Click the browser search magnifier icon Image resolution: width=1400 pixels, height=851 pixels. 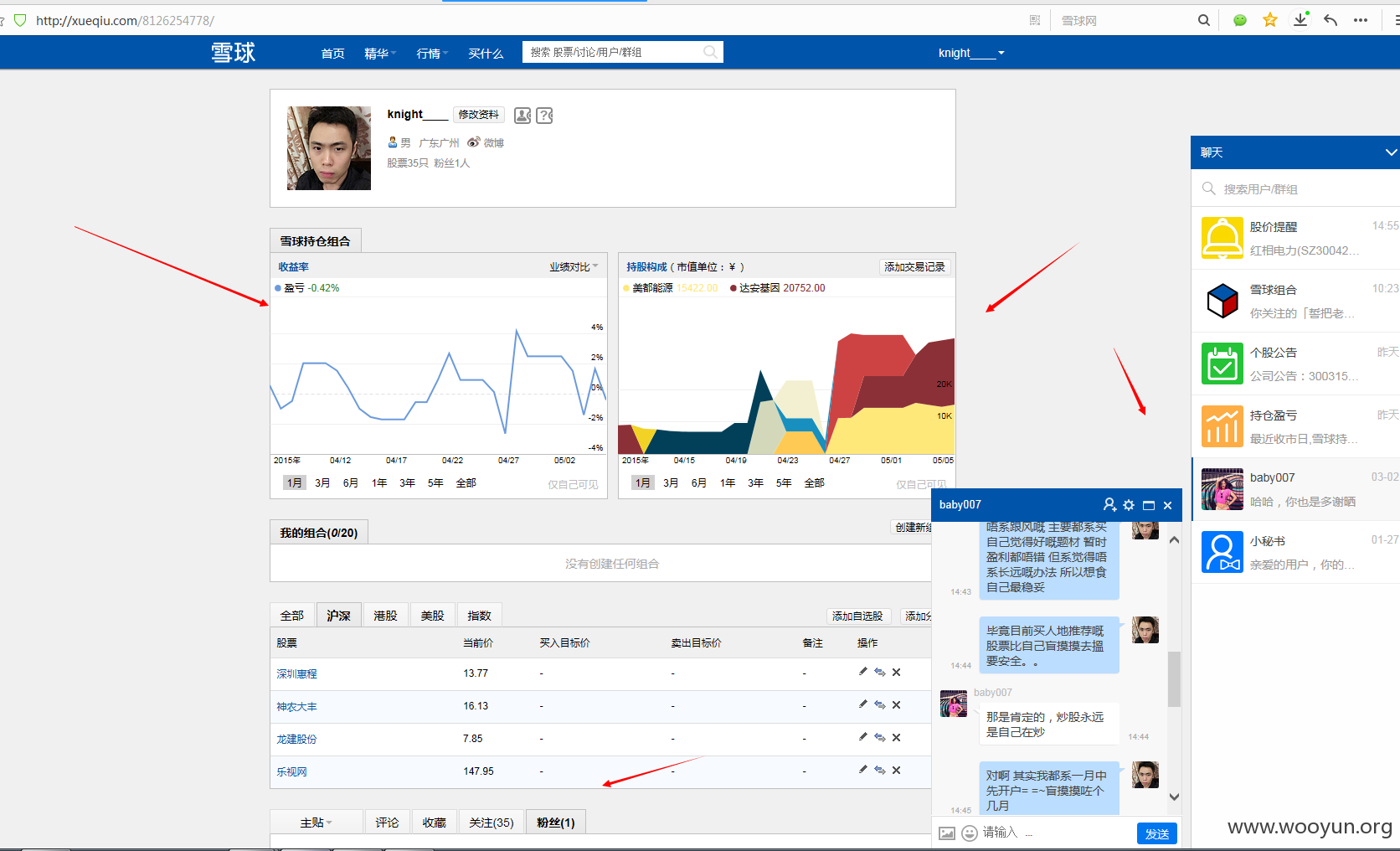click(1204, 20)
